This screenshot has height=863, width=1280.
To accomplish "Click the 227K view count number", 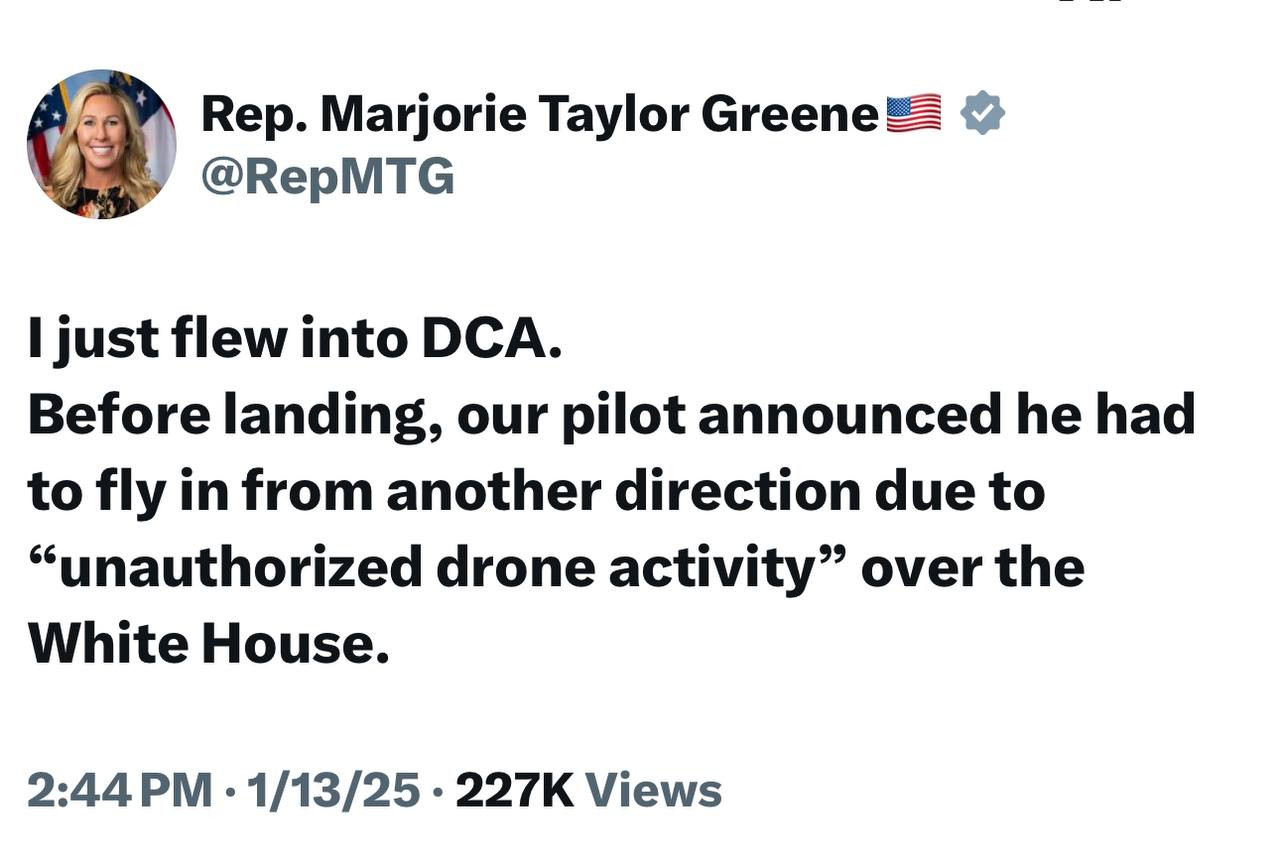I will (x=514, y=790).
